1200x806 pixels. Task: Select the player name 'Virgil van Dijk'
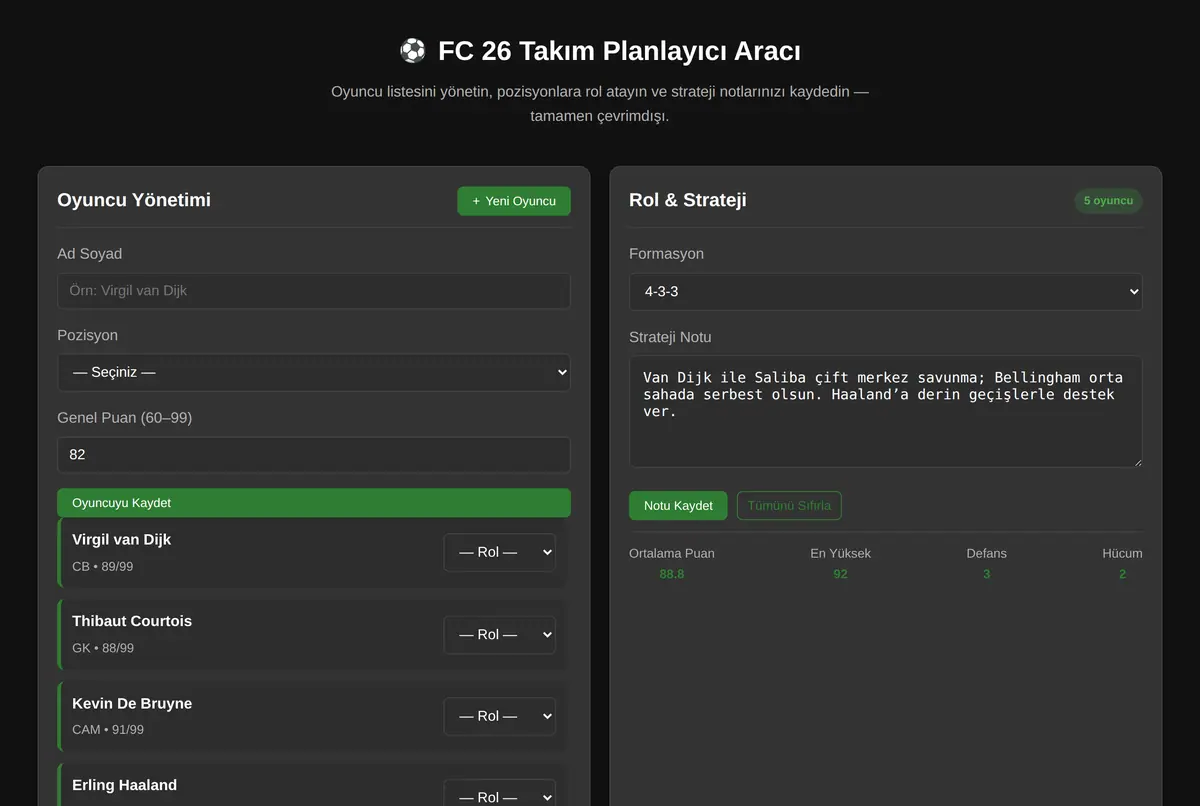click(x=121, y=539)
